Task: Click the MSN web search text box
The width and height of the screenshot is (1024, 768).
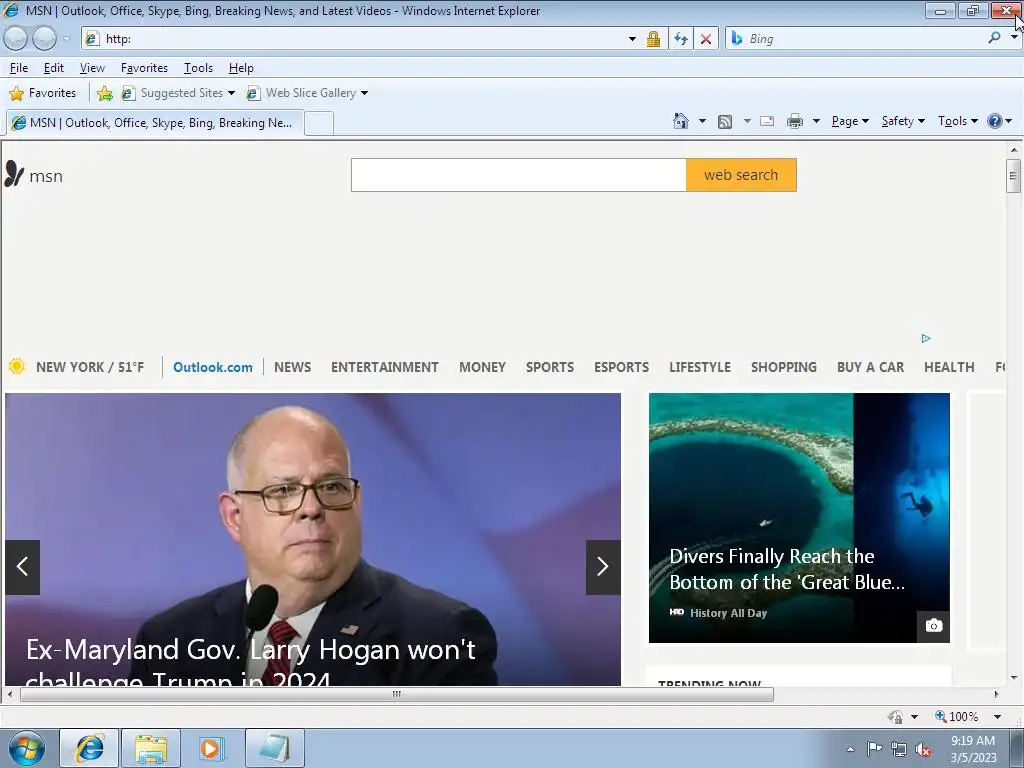Action: pyautogui.click(x=519, y=175)
